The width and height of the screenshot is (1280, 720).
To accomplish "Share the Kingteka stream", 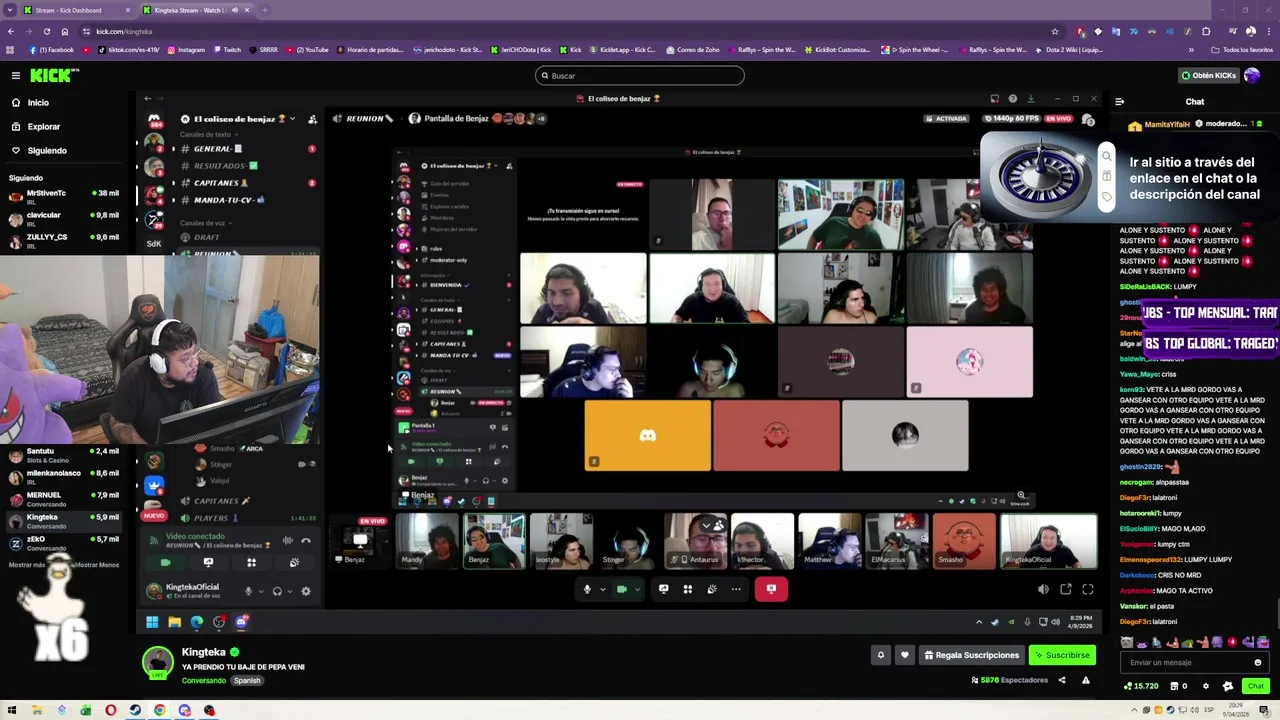I will point(1062,680).
